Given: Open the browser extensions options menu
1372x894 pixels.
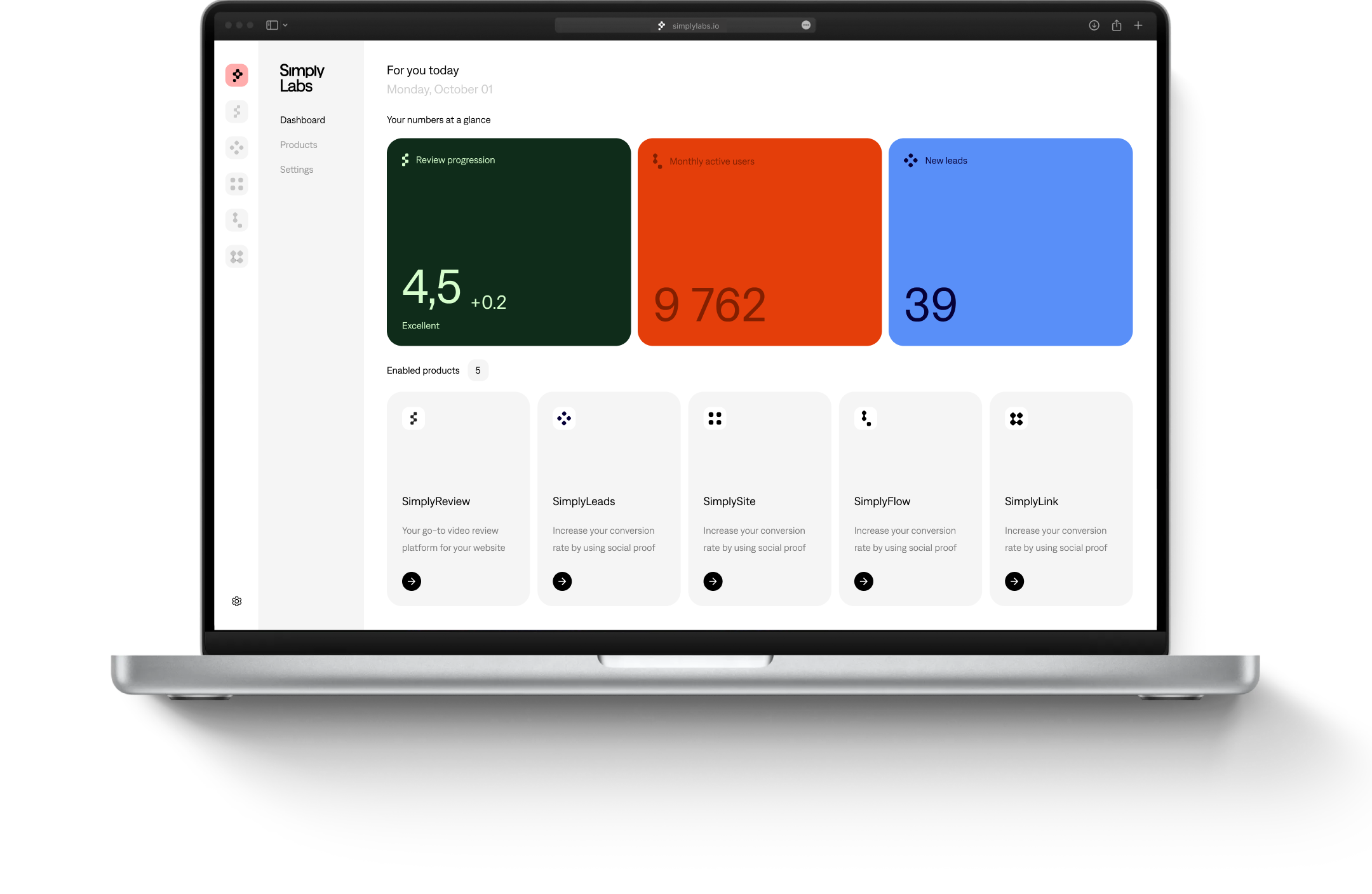Looking at the screenshot, I should pos(805,25).
